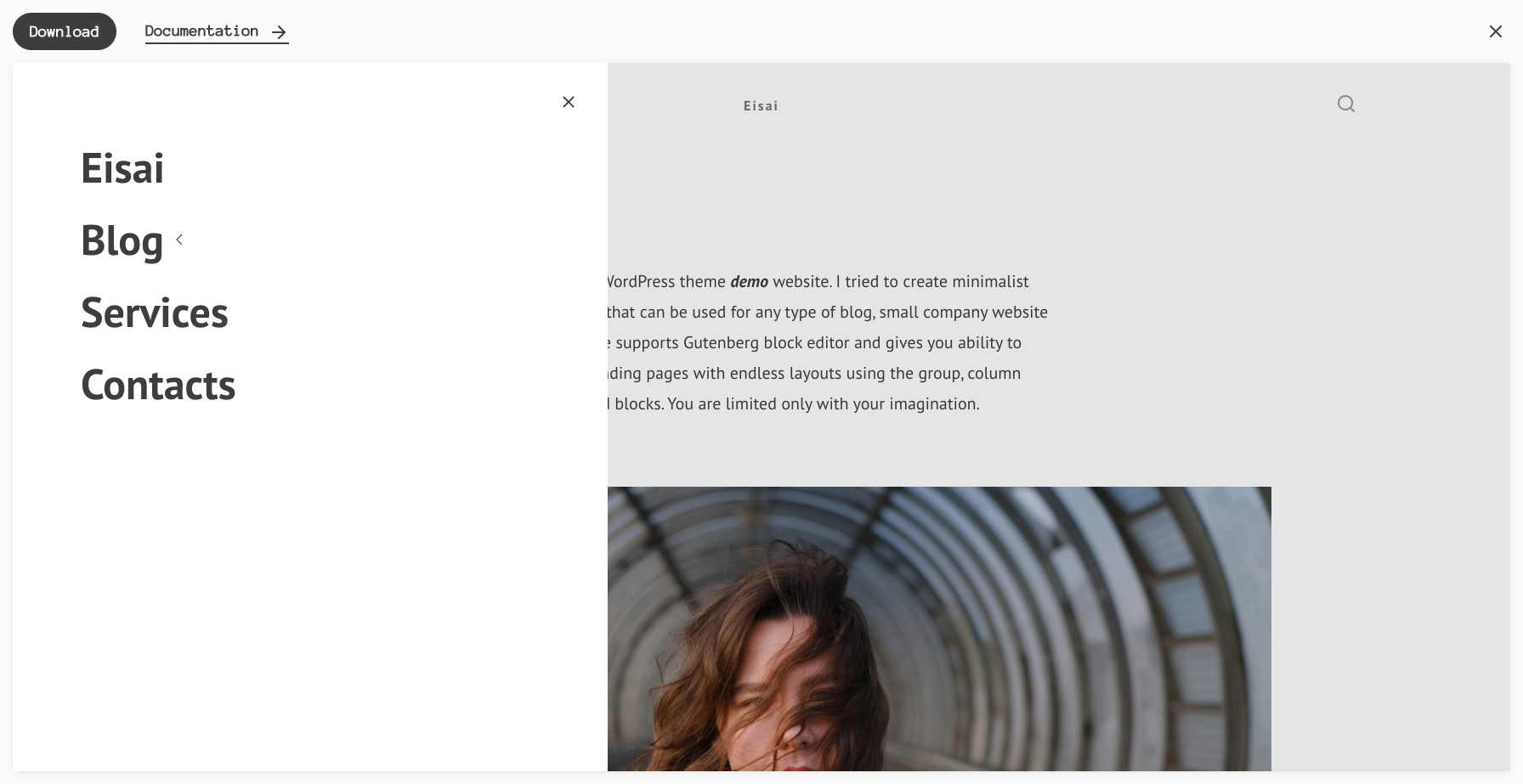Open the Contacts menu item
The width and height of the screenshot is (1523, 784).
coord(158,385)
